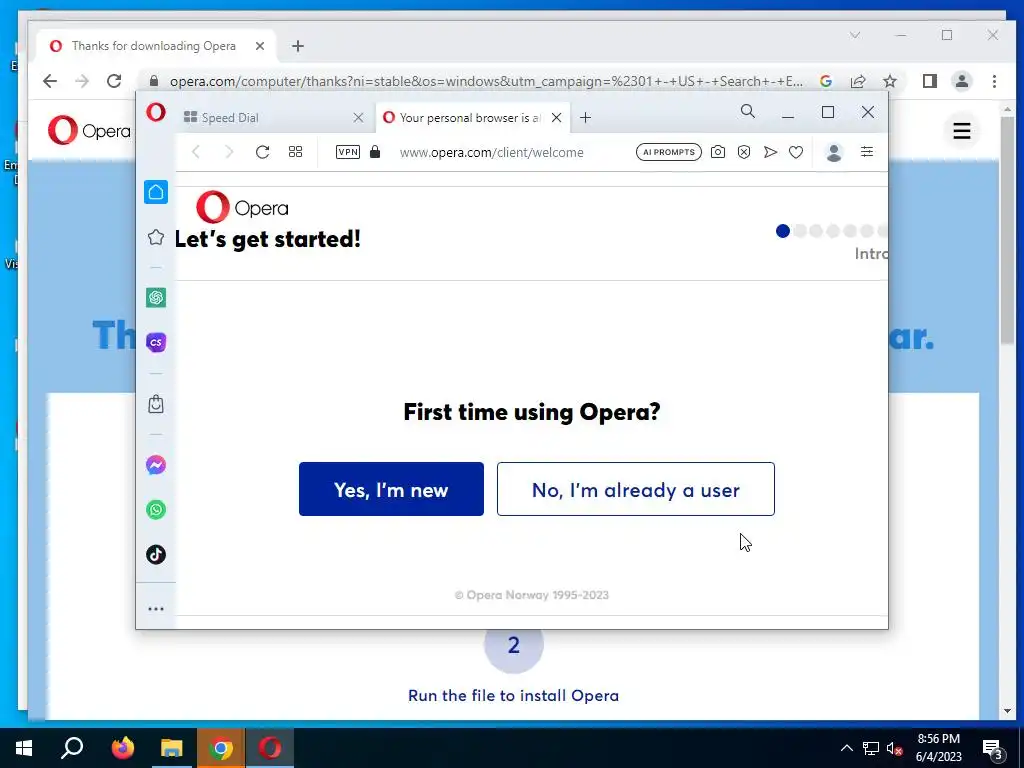Open the Speed Dial grid button in the Opera toolbar
Screen dimensions: 1024x768
point(295,152)
